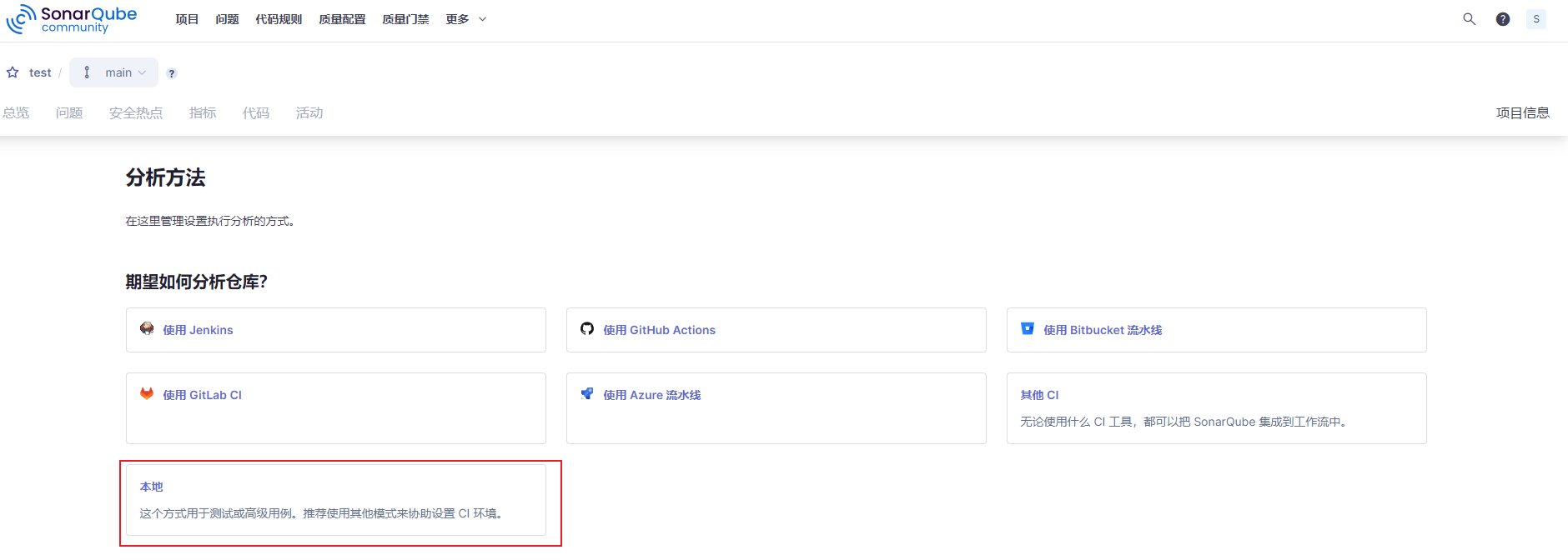Select the 本地 analysis option
The width and height of the screenshot is (1568, 560).
336,500
